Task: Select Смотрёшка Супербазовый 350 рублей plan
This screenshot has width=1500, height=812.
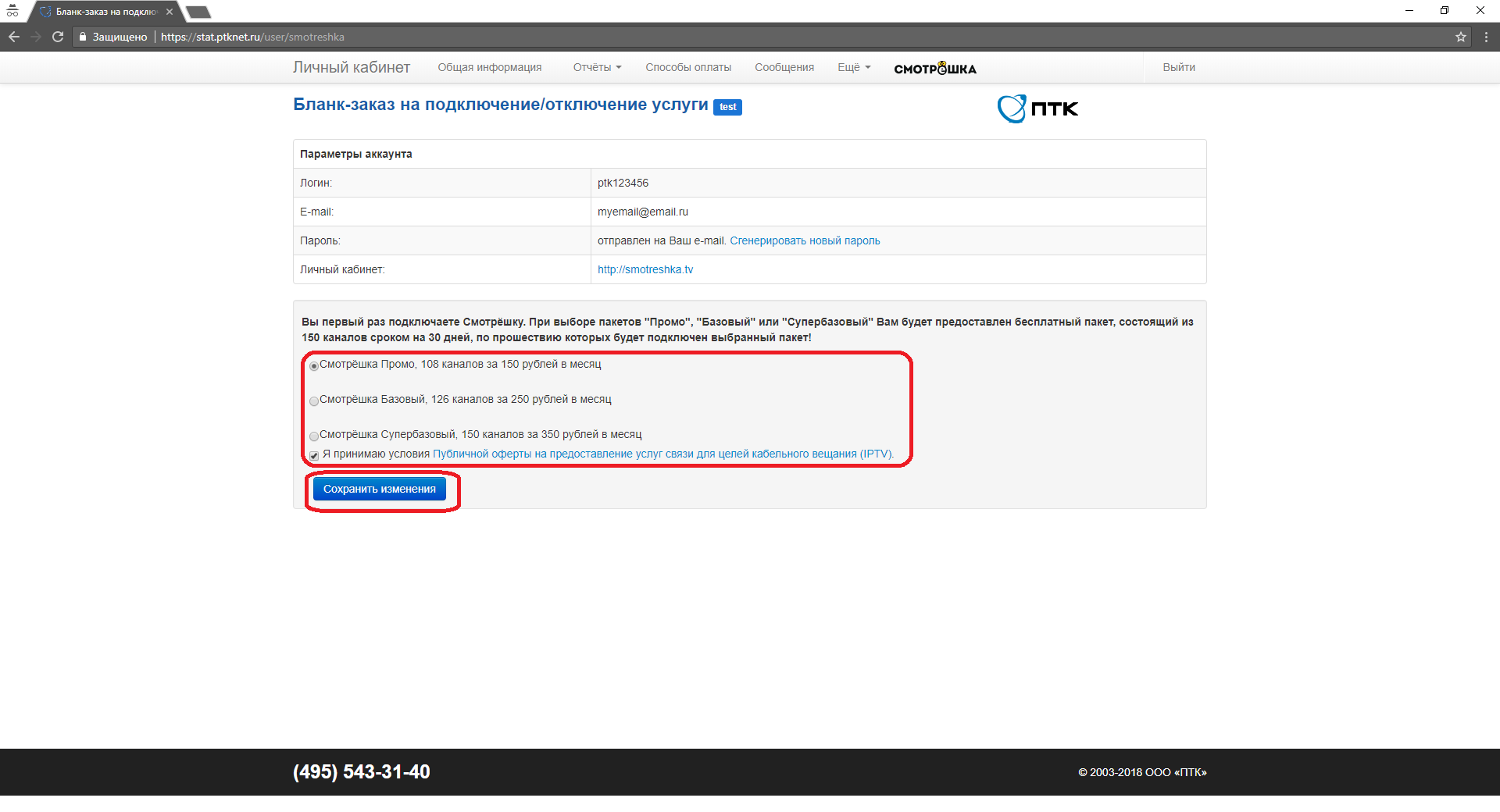Action: 314,436
